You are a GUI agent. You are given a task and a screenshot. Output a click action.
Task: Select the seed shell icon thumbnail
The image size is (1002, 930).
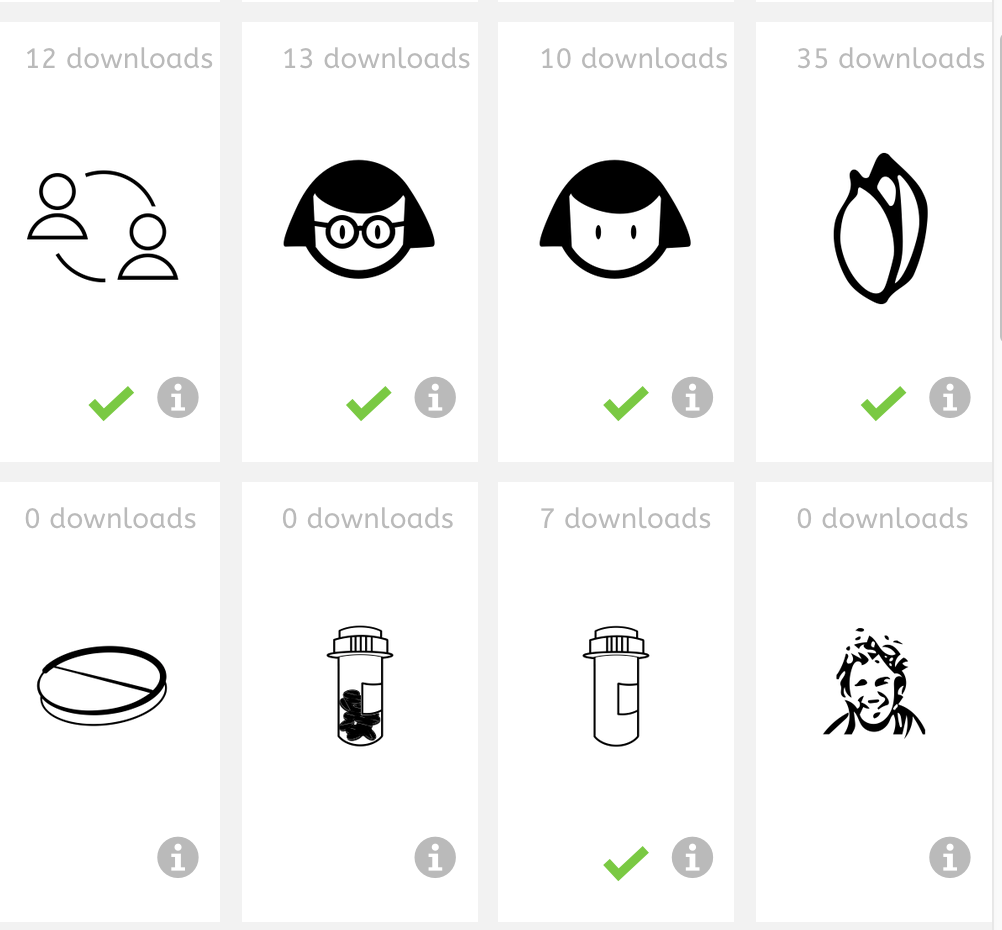click(x=881, y=228)
